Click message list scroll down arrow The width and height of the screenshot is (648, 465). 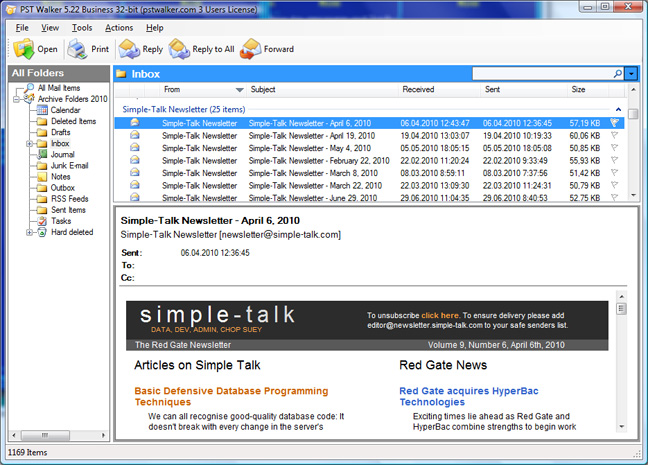633,195
